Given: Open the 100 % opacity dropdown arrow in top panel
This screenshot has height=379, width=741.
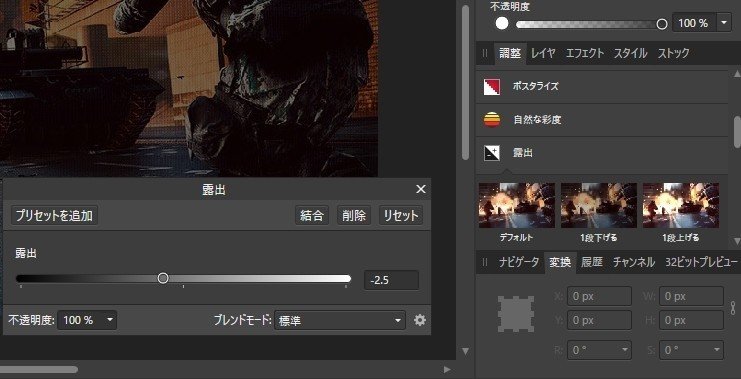Looking at the screenshot, I should [724, 23].
